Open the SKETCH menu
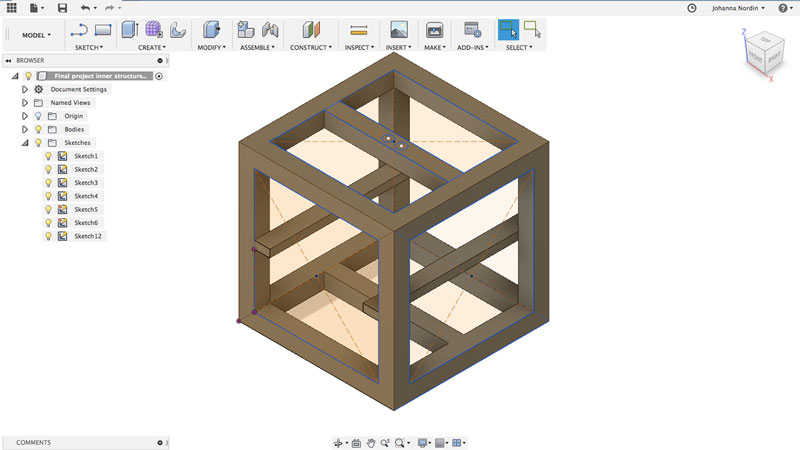800x450 pixels. coord(89,47)
